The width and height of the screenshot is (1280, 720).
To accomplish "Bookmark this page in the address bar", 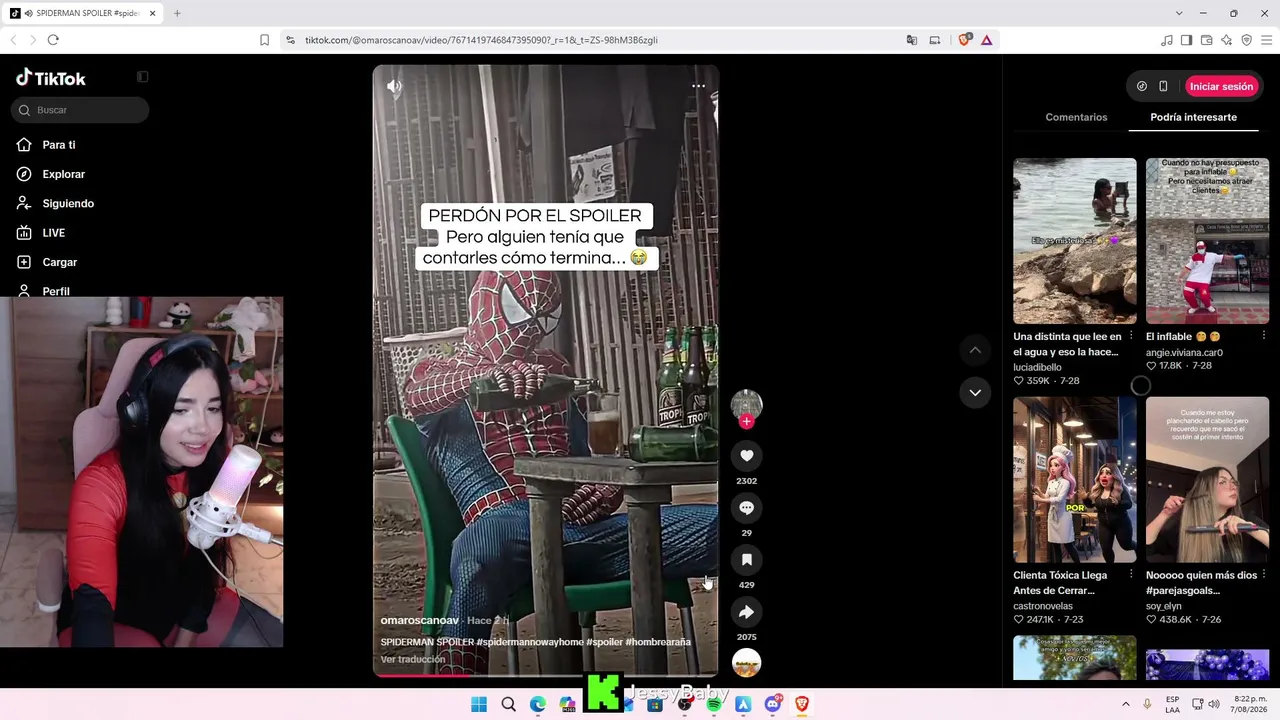I will pos(264,40).
